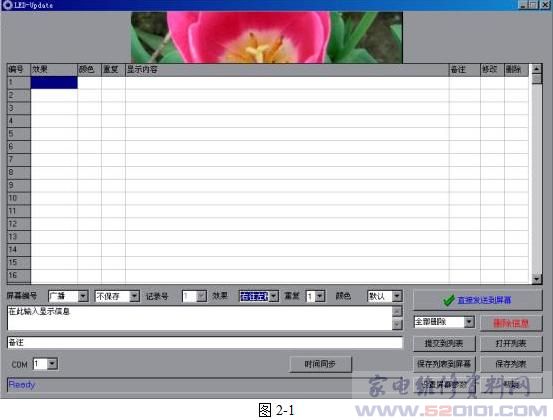Click the 时间同步 button

320,364
